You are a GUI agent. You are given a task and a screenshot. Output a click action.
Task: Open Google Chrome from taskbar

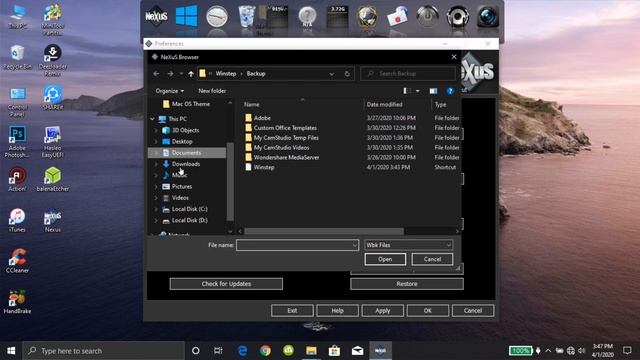pyautogui.click(x=265, y=351)
